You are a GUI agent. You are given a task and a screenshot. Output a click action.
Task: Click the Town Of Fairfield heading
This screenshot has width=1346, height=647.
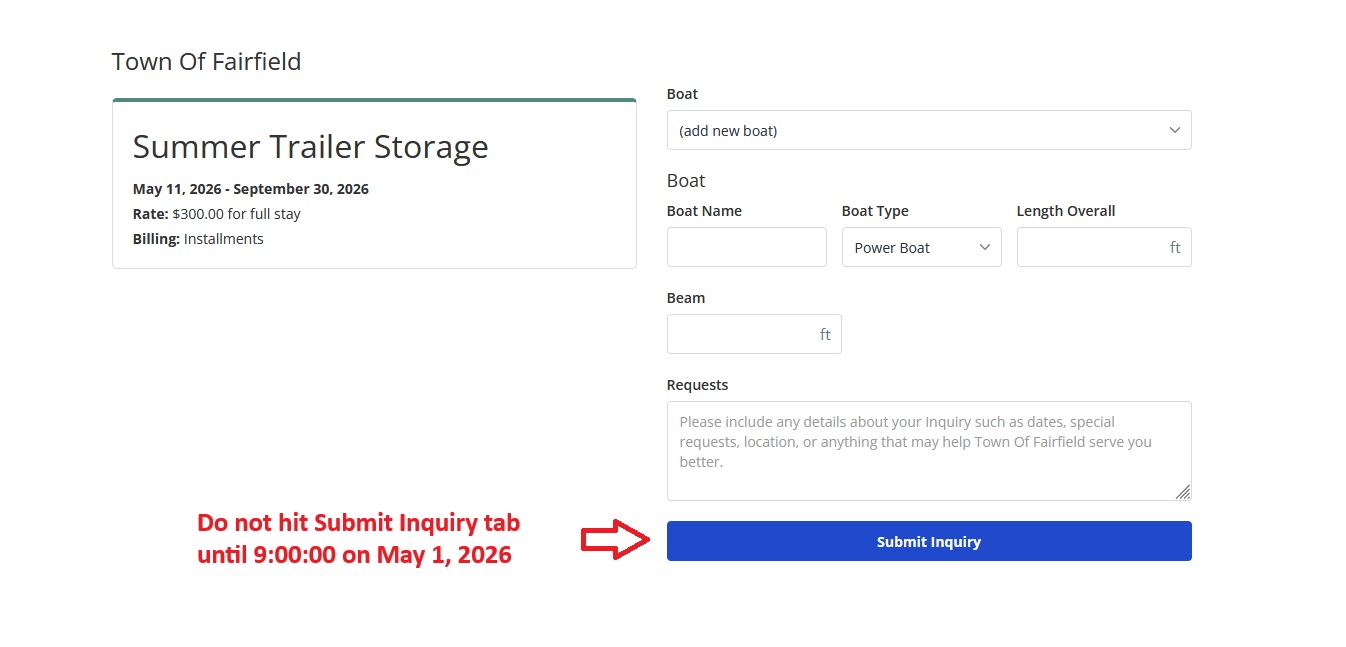(206, 61)
